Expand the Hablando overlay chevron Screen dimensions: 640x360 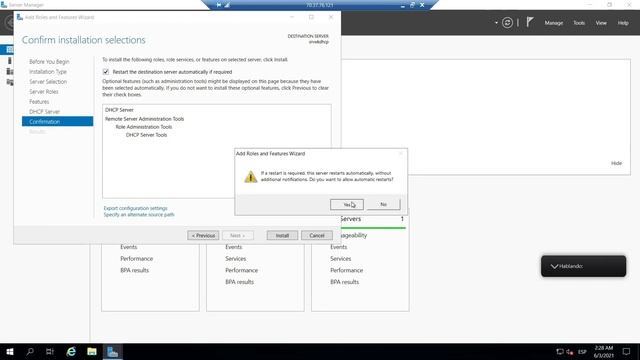pyautogui.click(x=554, y=266)
